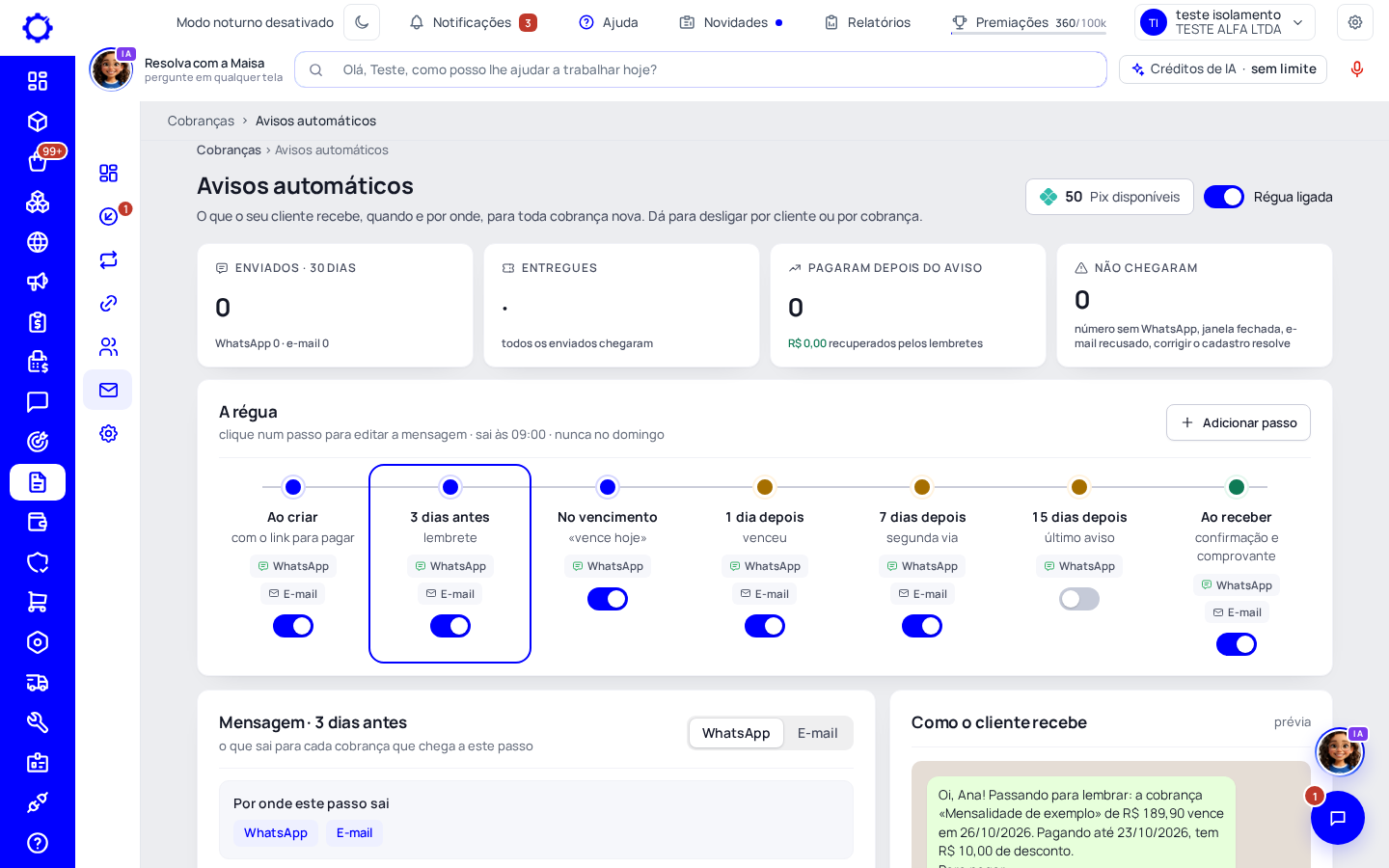Select the WhatsApp message tab
Viewport: 1389px width, 868px height.
click(x=736, y=733)
